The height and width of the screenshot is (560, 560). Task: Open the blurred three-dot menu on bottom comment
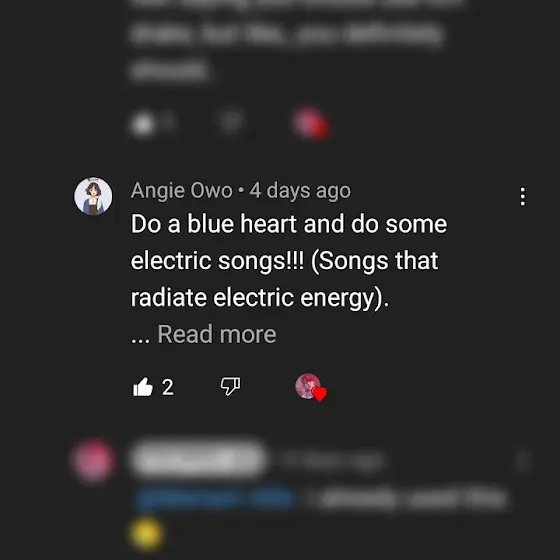click(x=522, y=461)
